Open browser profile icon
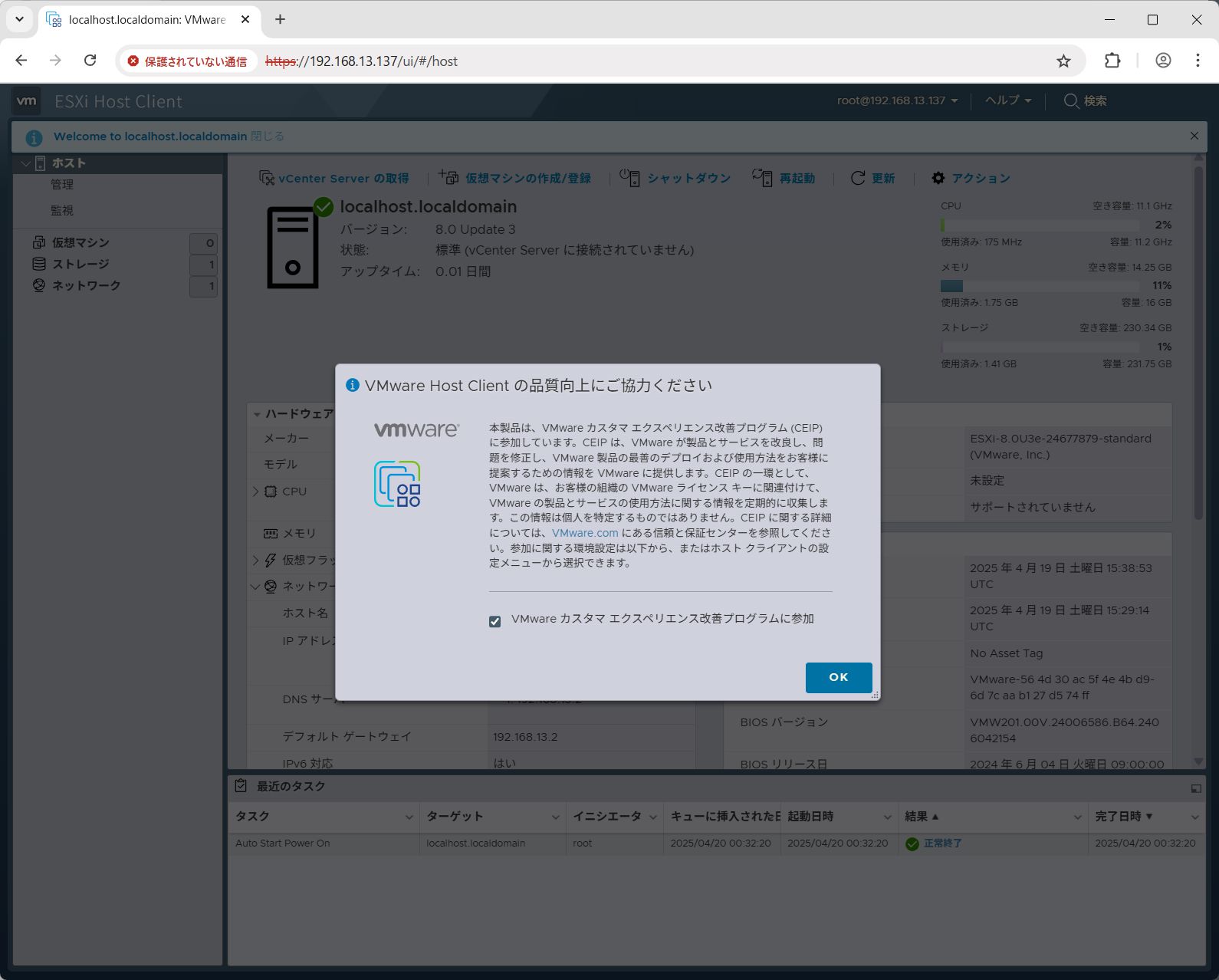 tap(1163, 61)
